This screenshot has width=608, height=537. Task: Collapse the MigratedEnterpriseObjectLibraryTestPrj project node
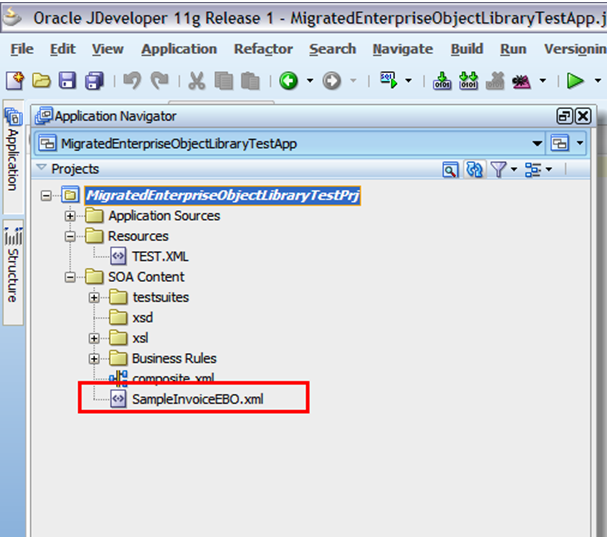pyautogui.click(x=46, y=195)
